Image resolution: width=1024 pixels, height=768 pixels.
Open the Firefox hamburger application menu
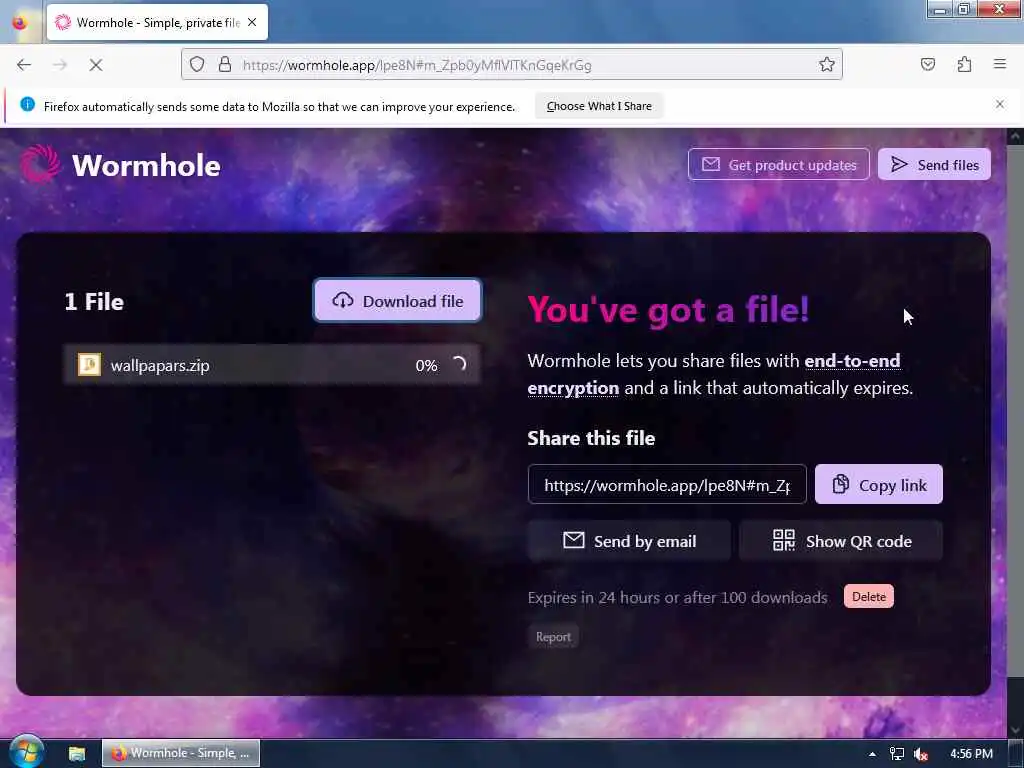[999, 64]
